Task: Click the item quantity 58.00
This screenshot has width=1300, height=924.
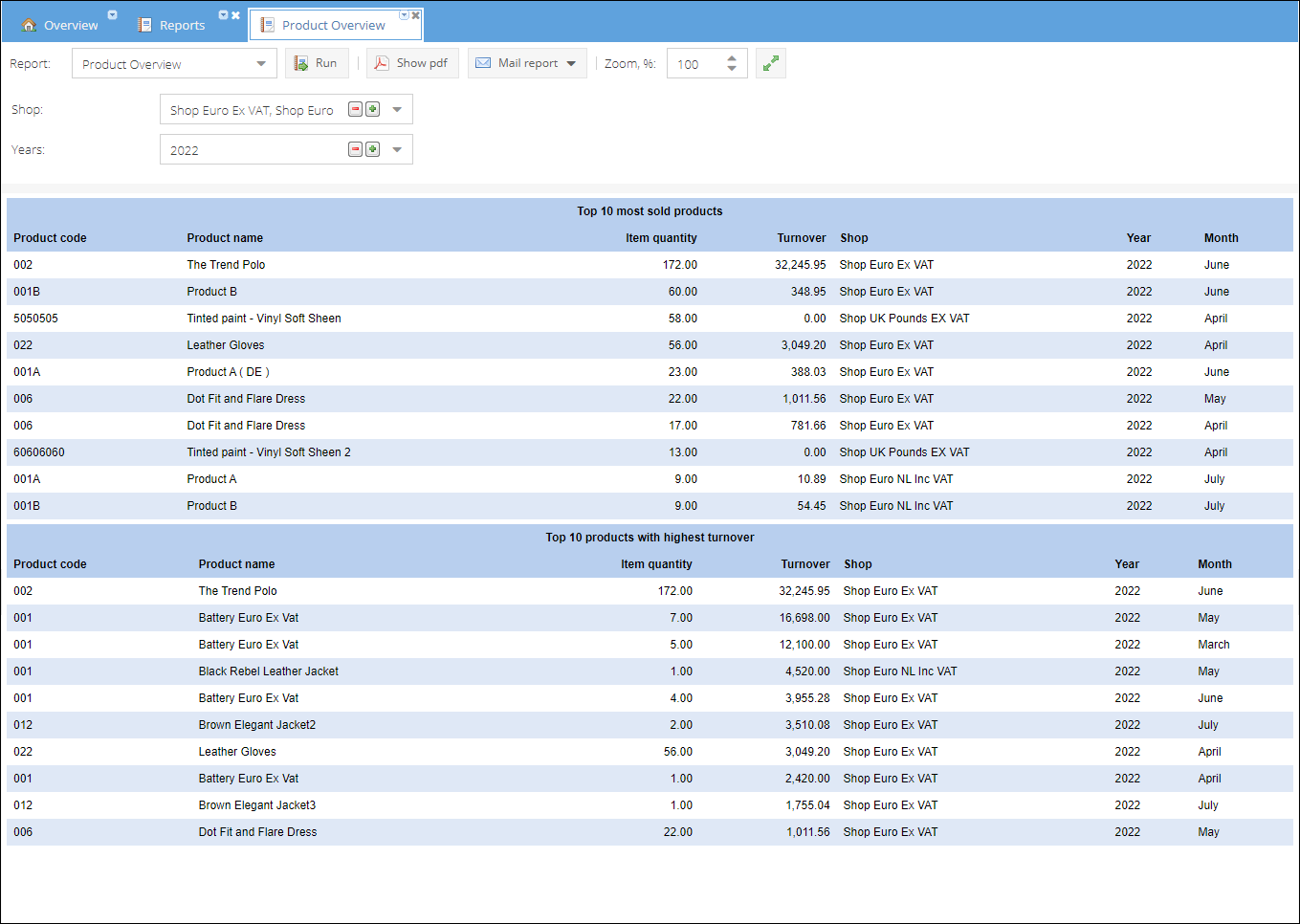Action: pos(683,319)
